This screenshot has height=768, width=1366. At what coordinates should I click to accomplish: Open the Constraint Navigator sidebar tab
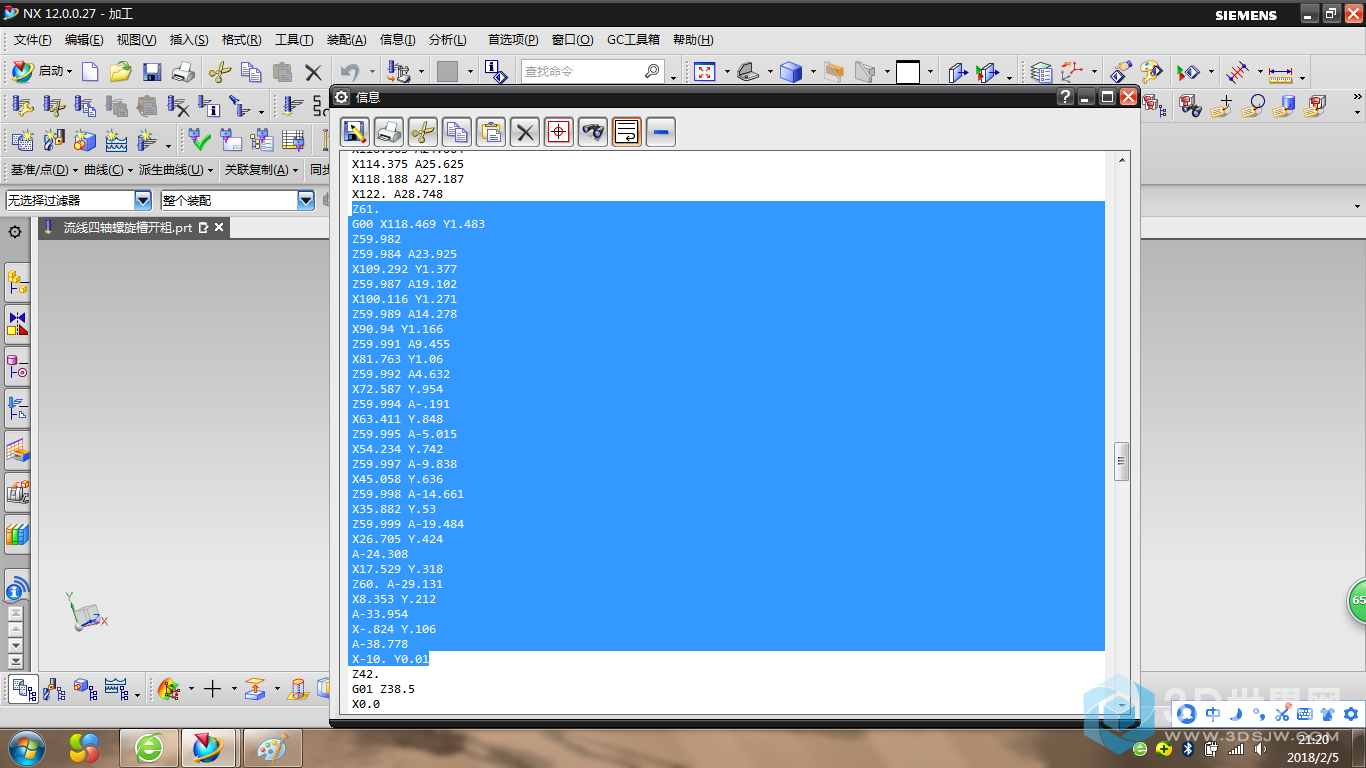coord(17,325)
